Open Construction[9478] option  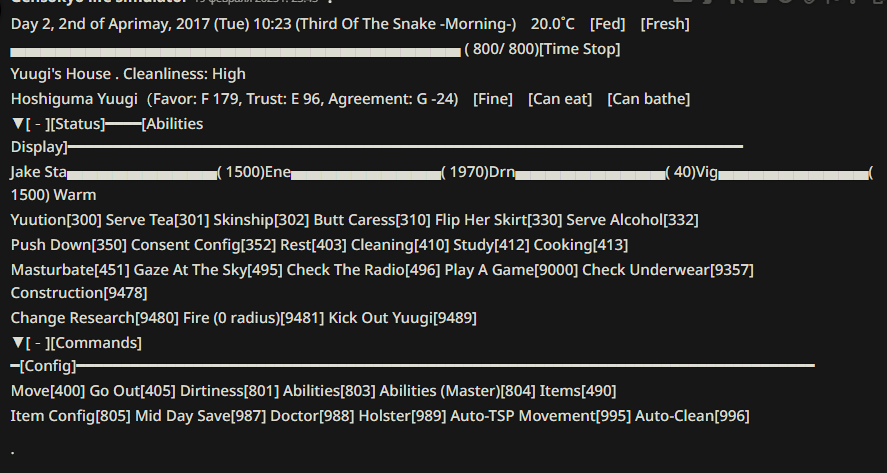click(79, 293)
